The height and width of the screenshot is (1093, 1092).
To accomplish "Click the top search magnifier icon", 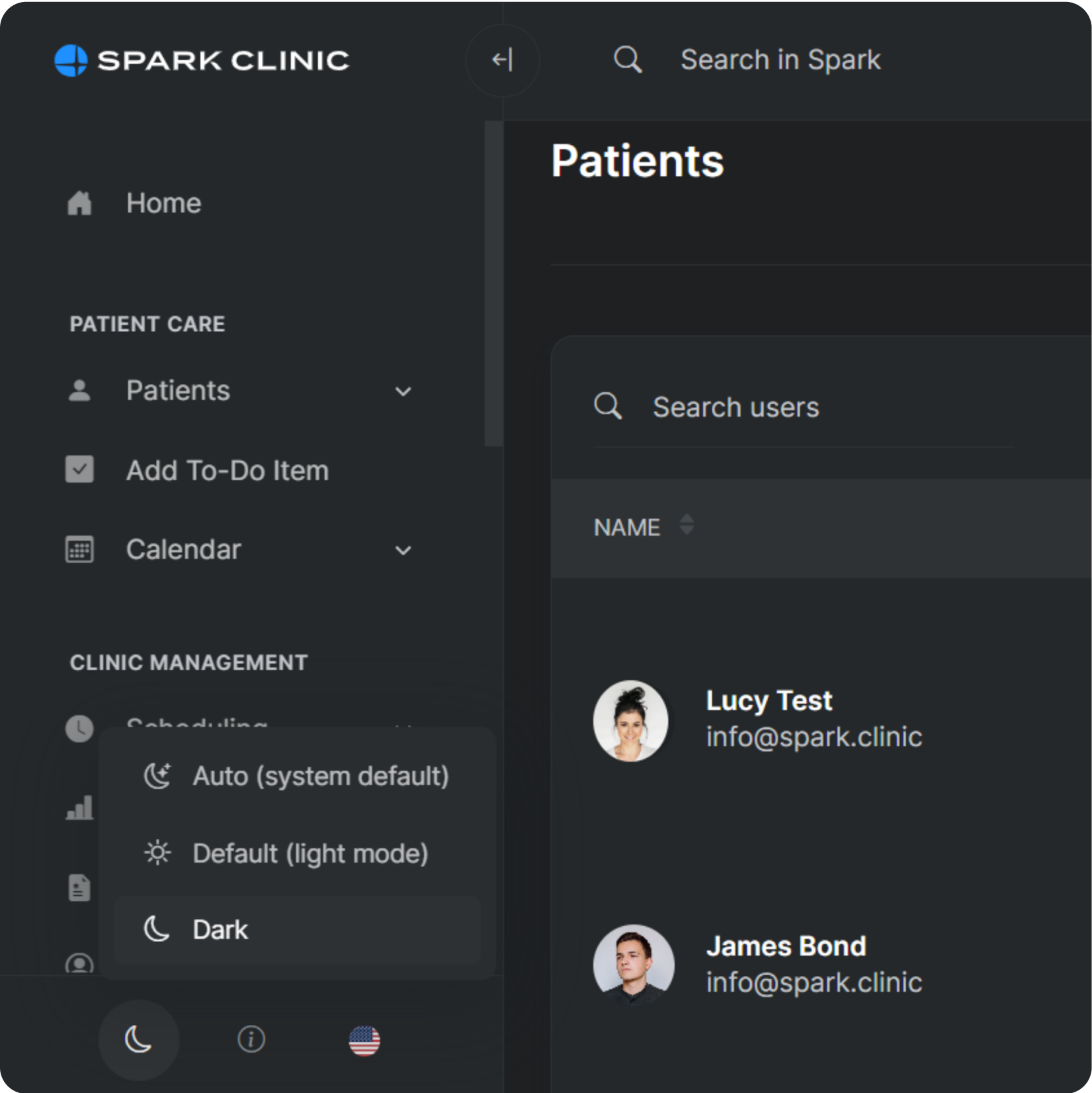I will pyautogui.click(x=628, y=60).
